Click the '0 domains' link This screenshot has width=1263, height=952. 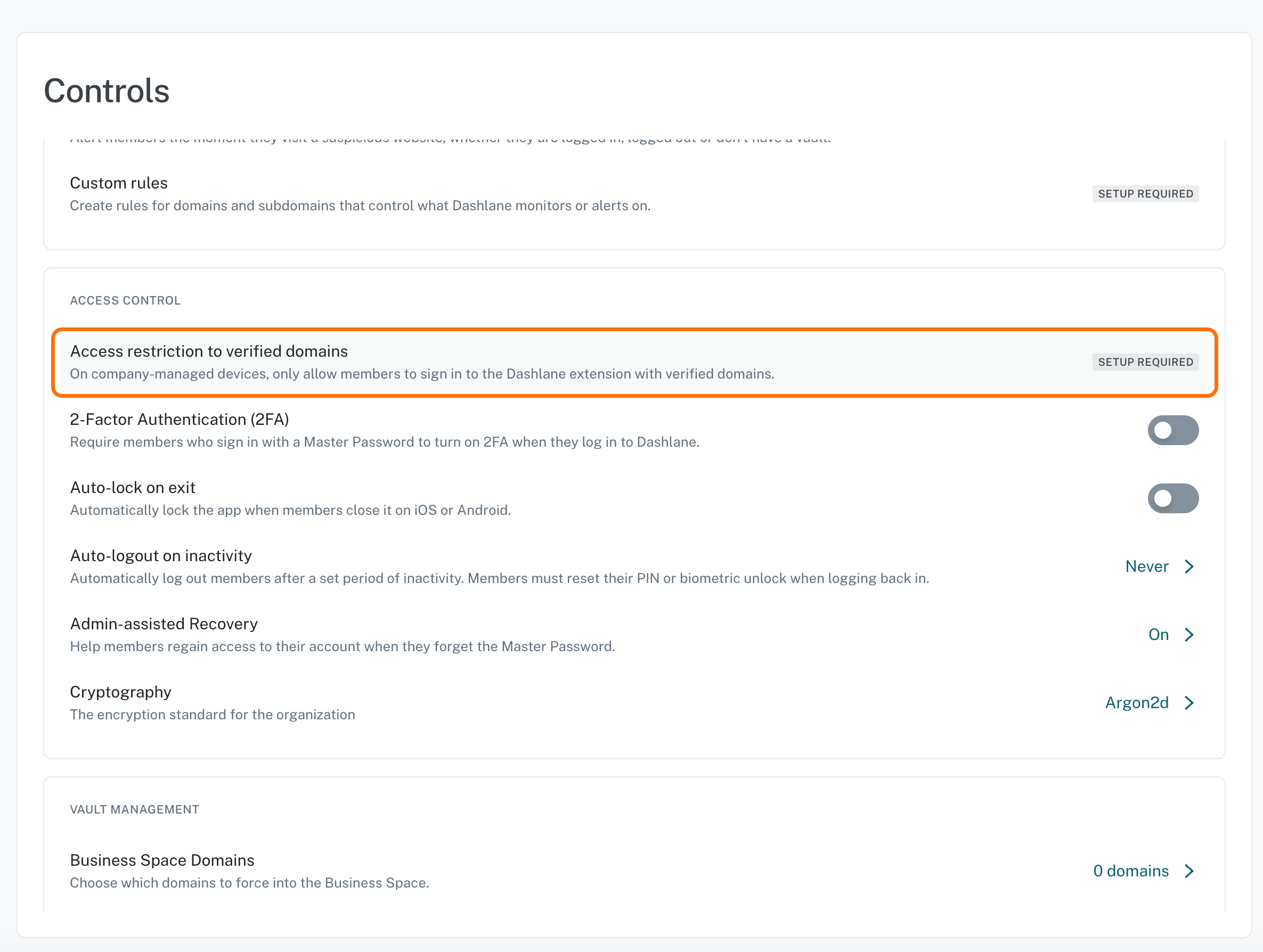pyautogui.click(x=1130, y=871)
